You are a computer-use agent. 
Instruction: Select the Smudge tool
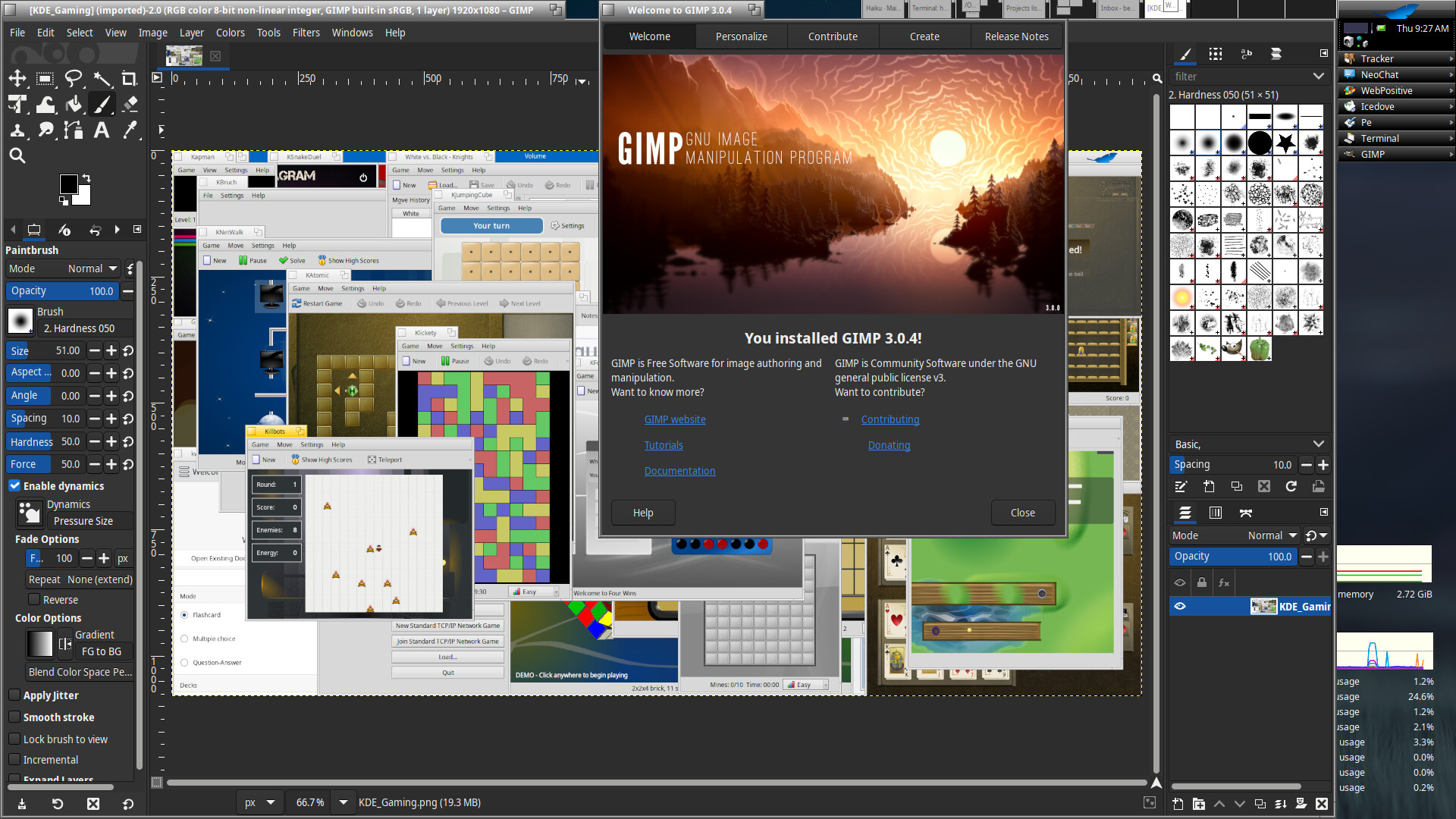45,130
